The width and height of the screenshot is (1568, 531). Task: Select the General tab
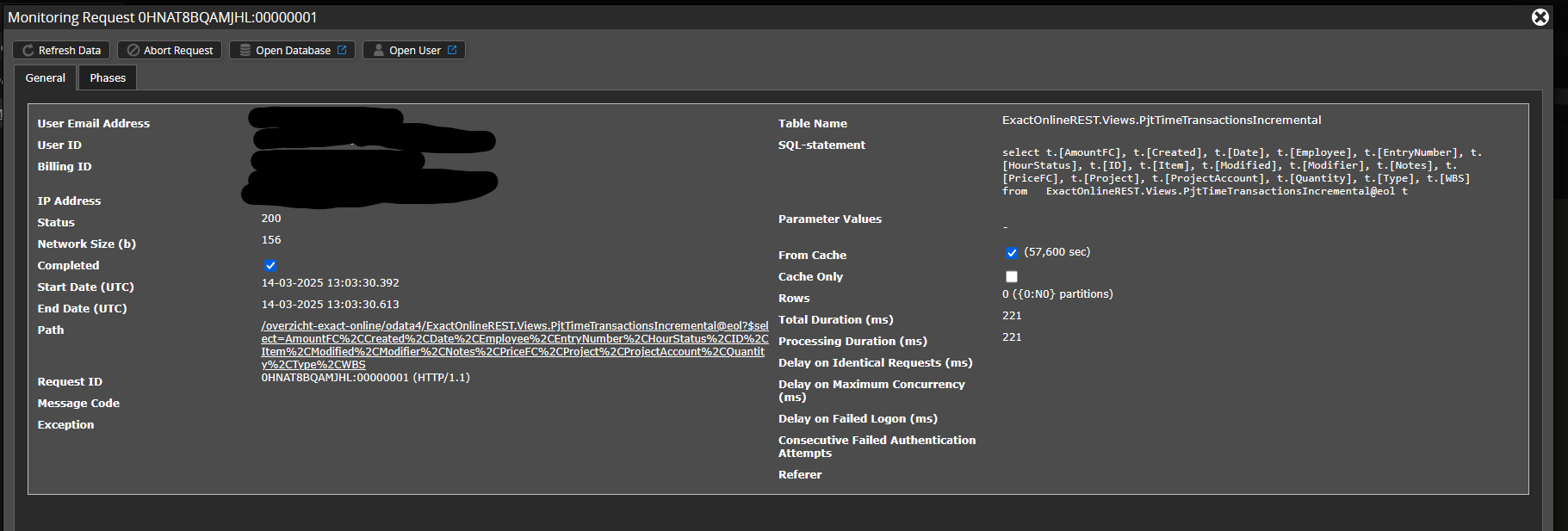(46, 78)
